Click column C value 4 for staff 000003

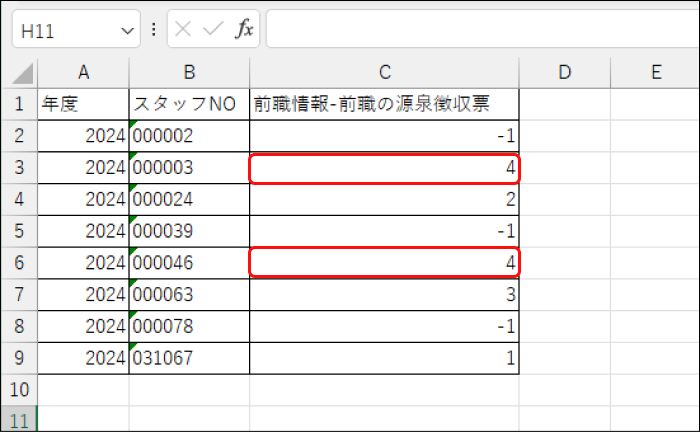pyautogui.click(x=384, y=168)
